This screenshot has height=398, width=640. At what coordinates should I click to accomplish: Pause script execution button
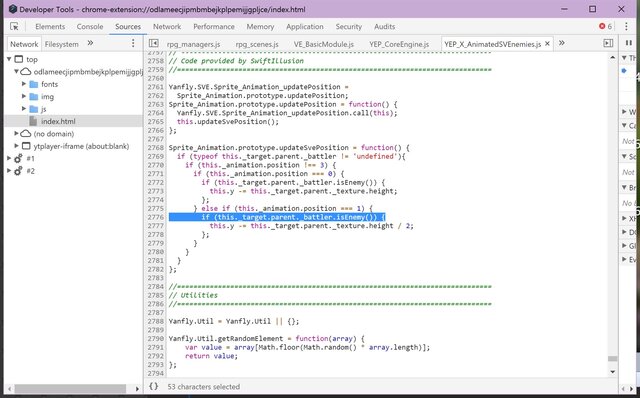[629, 43]
